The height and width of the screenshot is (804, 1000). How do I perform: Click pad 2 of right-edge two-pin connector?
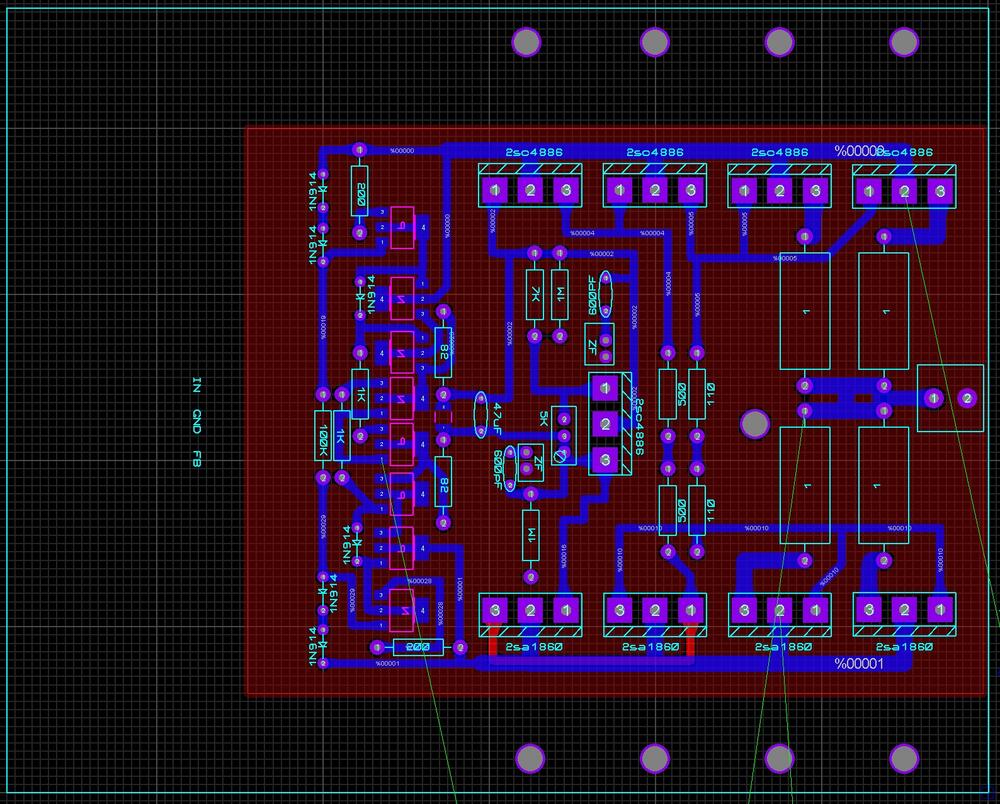tap(967, 398)
